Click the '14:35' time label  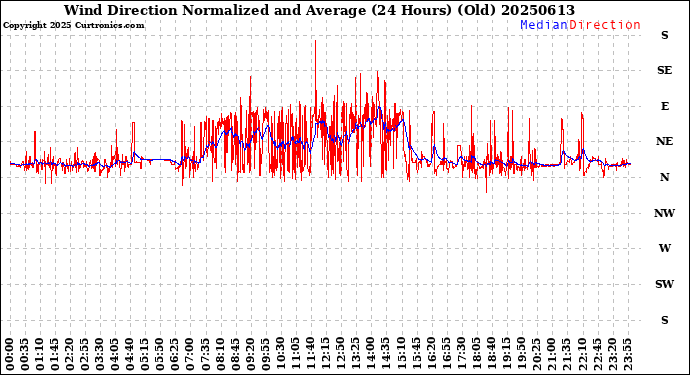pyautogui.click(x=385, y=354)
